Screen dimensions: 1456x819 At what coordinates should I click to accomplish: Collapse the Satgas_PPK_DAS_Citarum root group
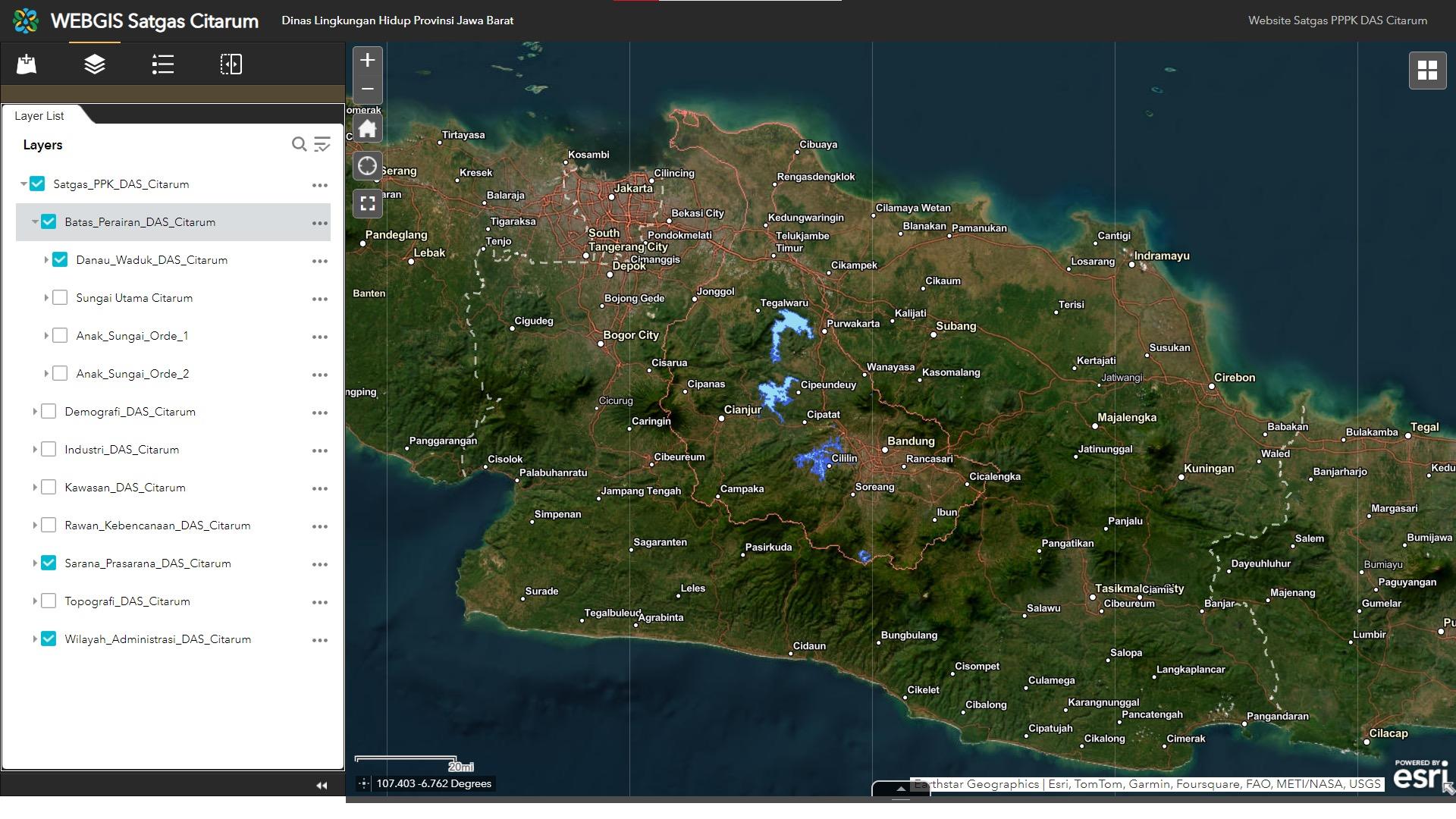click(24, 184)
